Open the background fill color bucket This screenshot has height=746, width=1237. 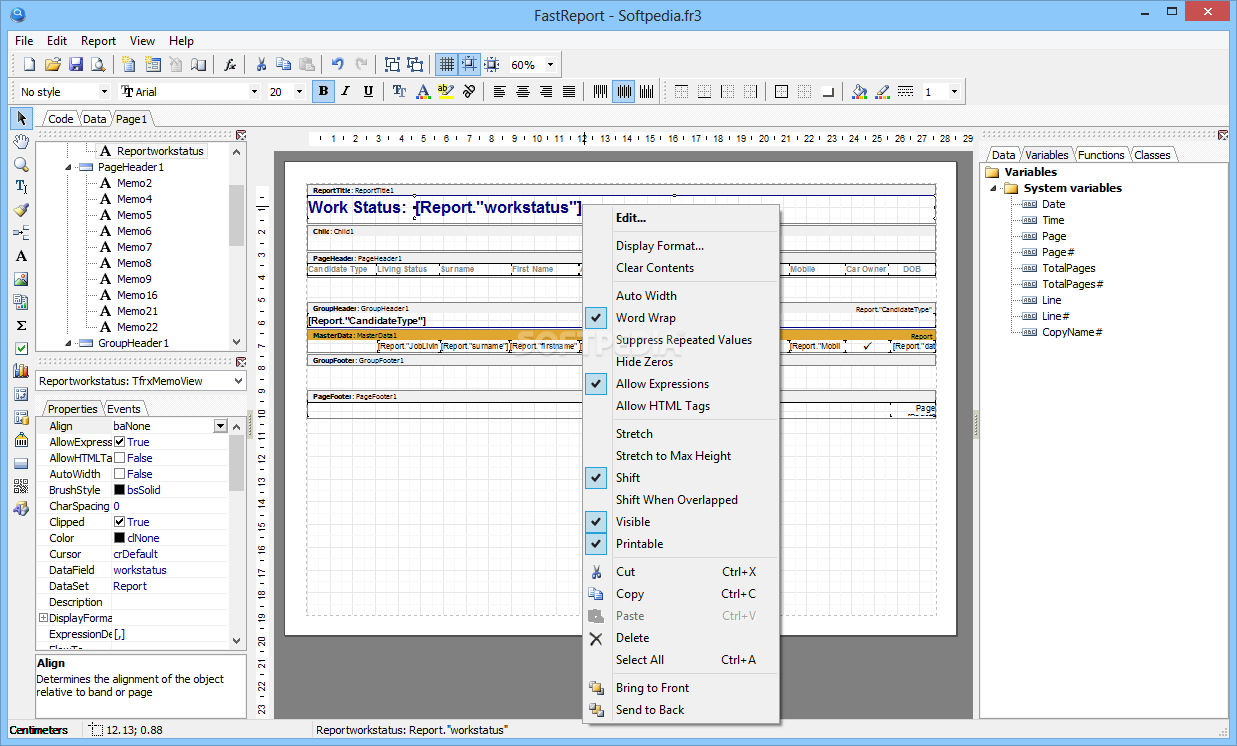click(x=859, y=92)
